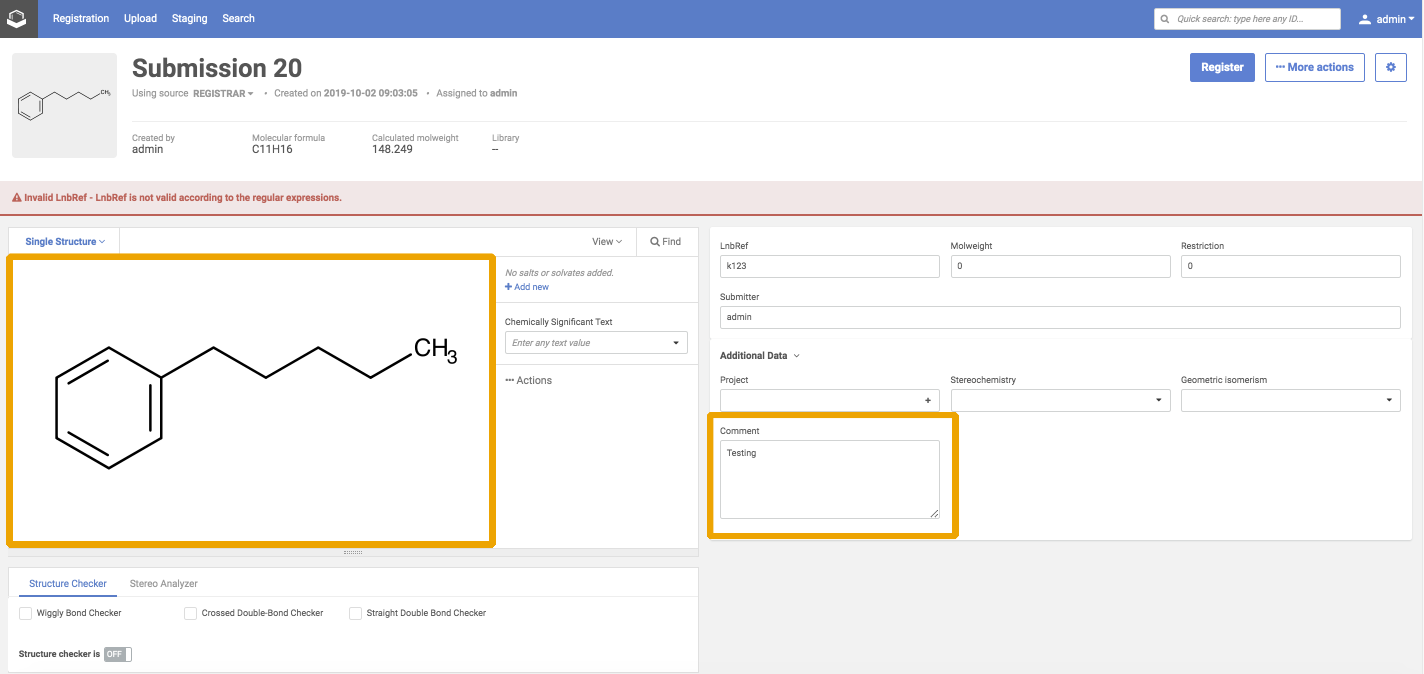Open the Single Structure dropdown

[65, 241]
